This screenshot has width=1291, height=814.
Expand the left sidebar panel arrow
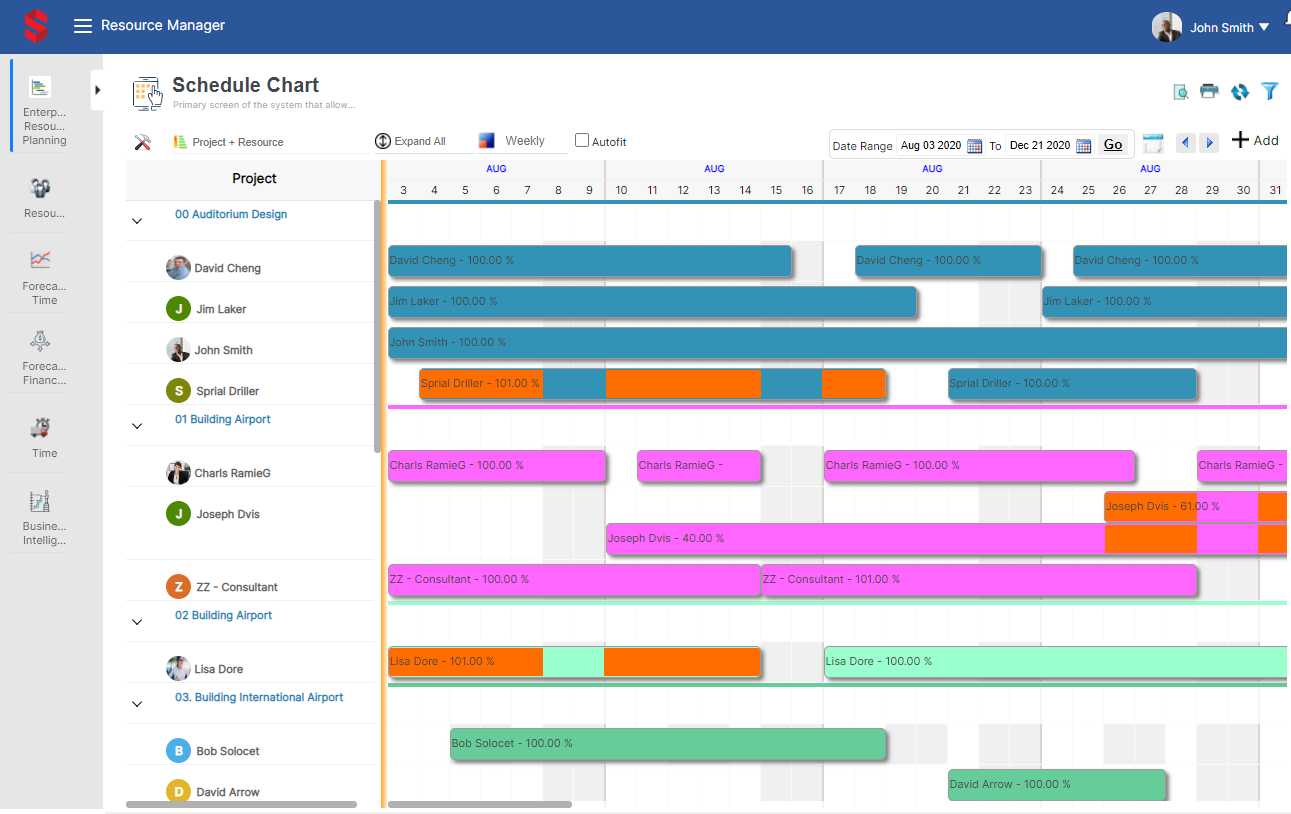(x=97, y=90)
